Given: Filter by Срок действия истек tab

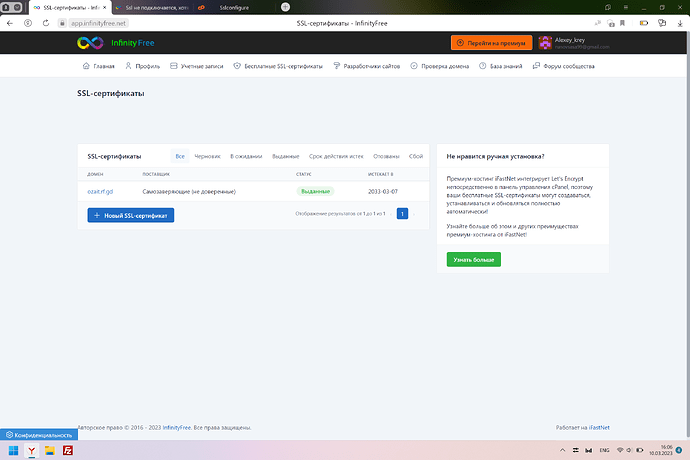Looking at the screenshot, I should pyautogui.click(x=336, y=156).
